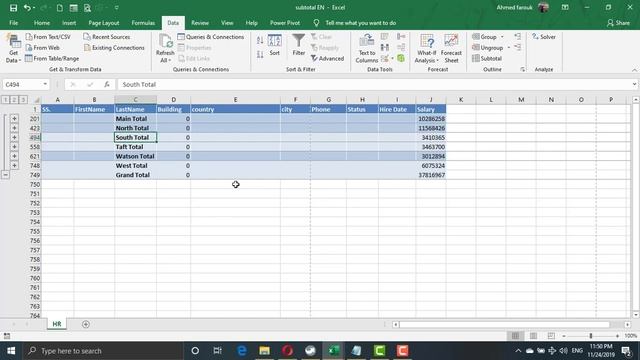Viewport: 640px width, 360px height.
Task: Expand the Main Total group
Action: 14,119
